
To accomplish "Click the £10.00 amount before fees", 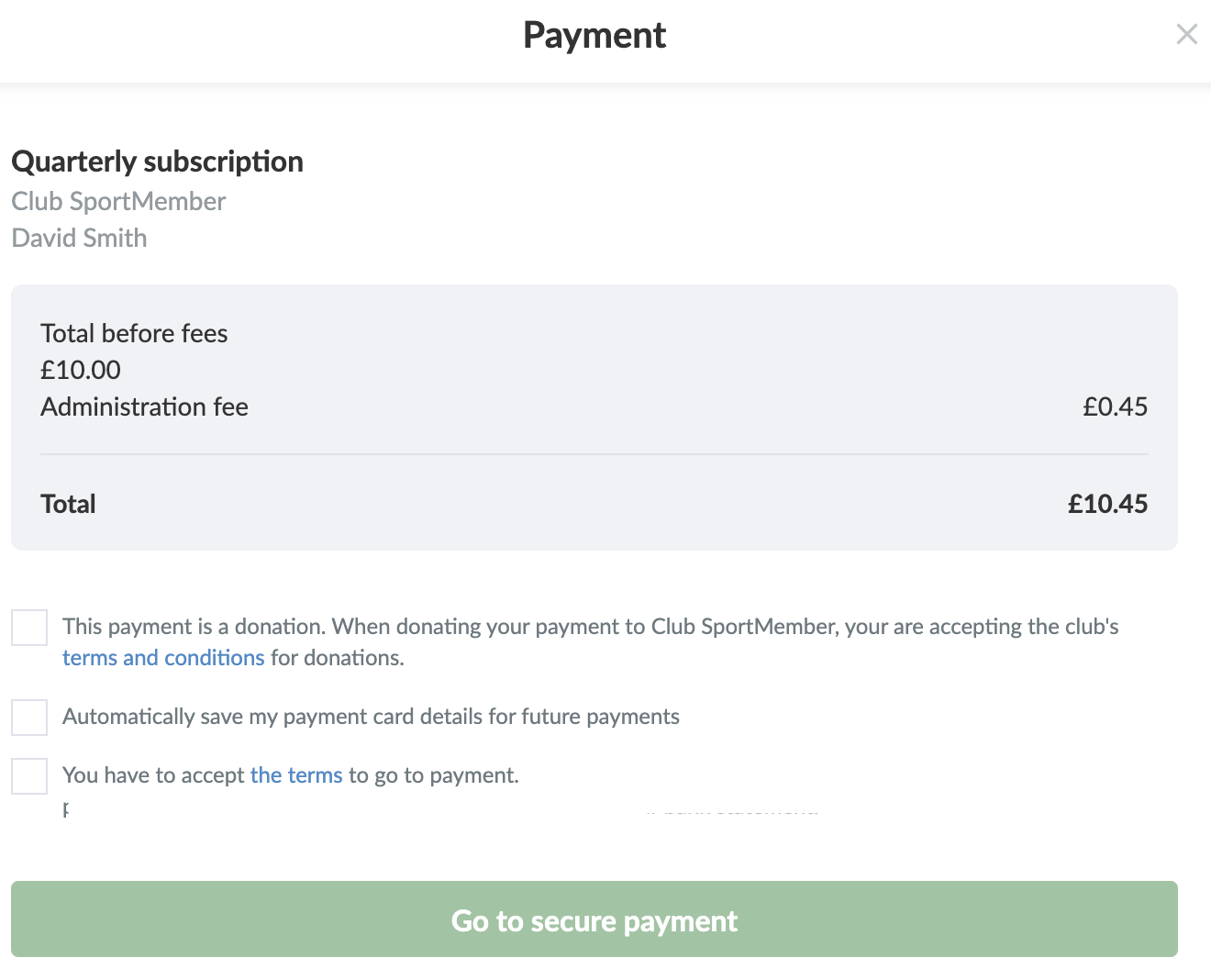I will pyautogui.click(x=81, y=371).
